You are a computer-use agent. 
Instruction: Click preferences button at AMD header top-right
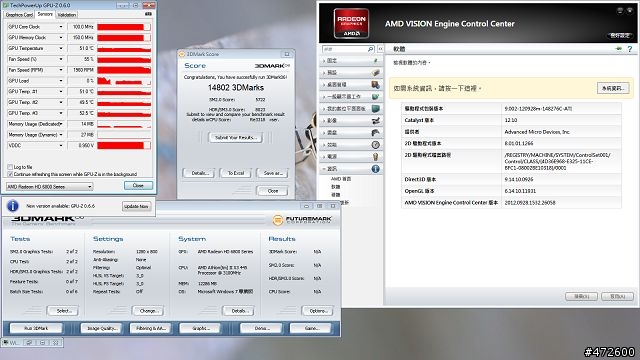[620, 36]
